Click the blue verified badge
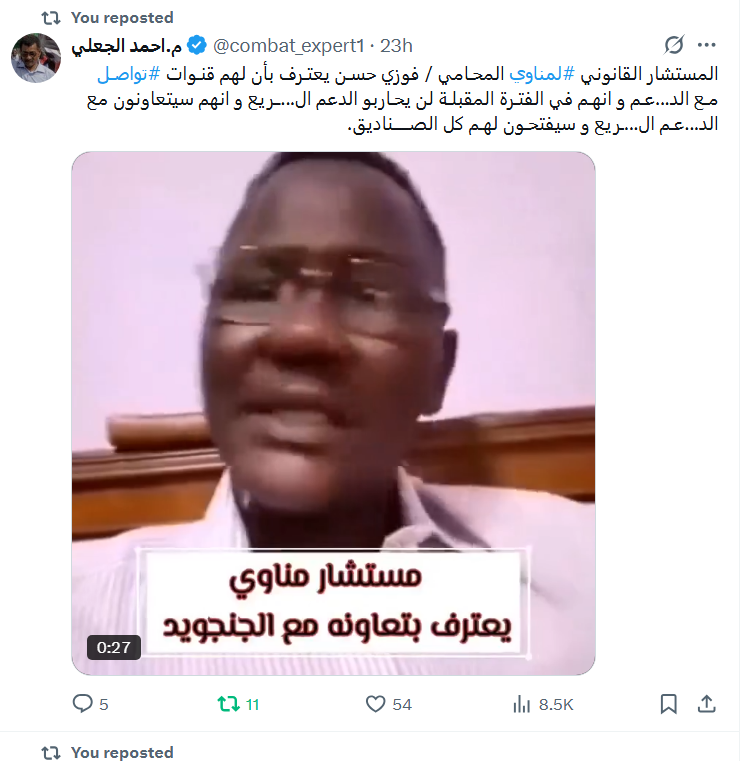Image resolution: width=755 pixels, height=761 pixels. (197, 45)
